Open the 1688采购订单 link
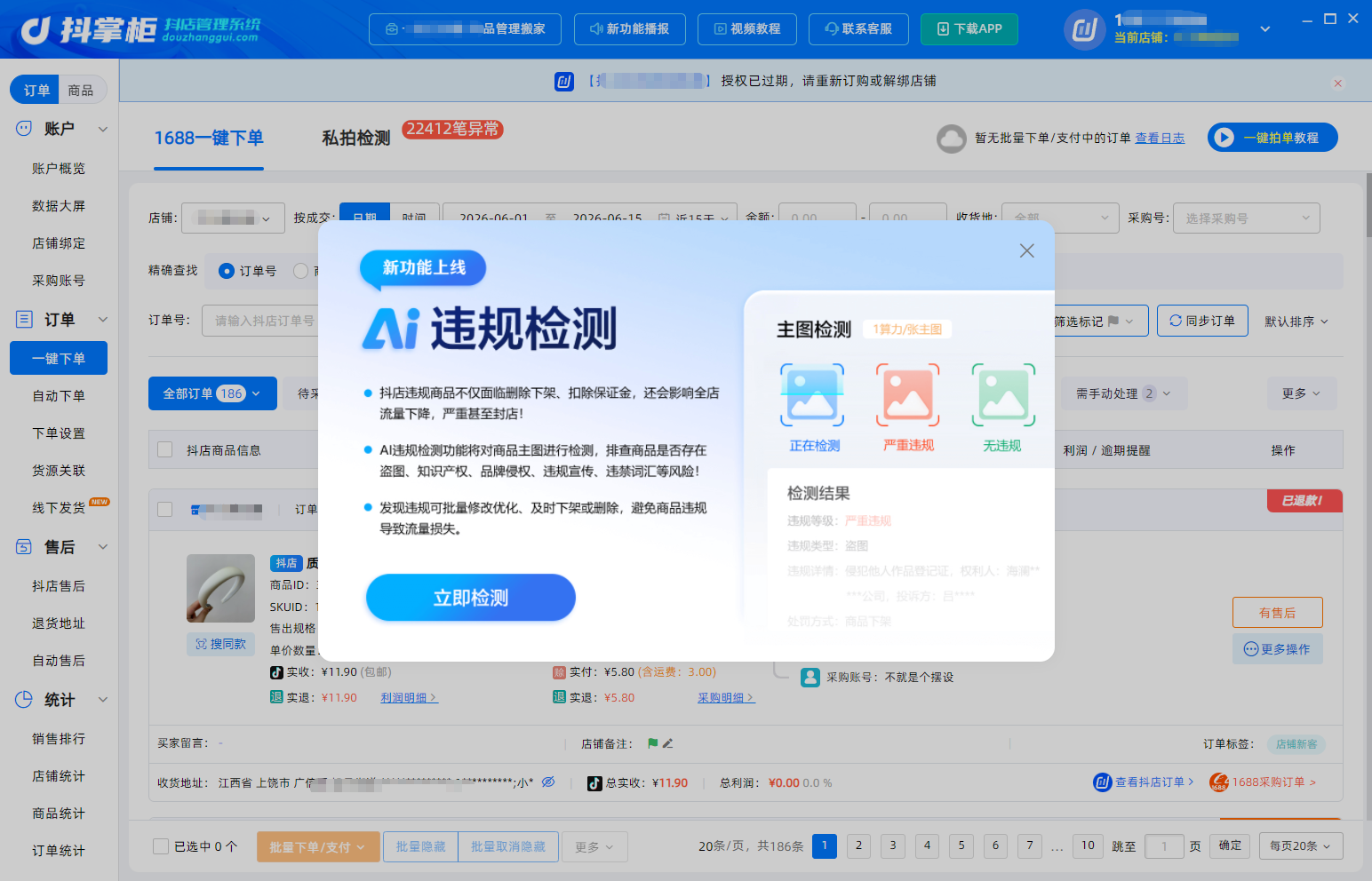 pos(1263,782)
